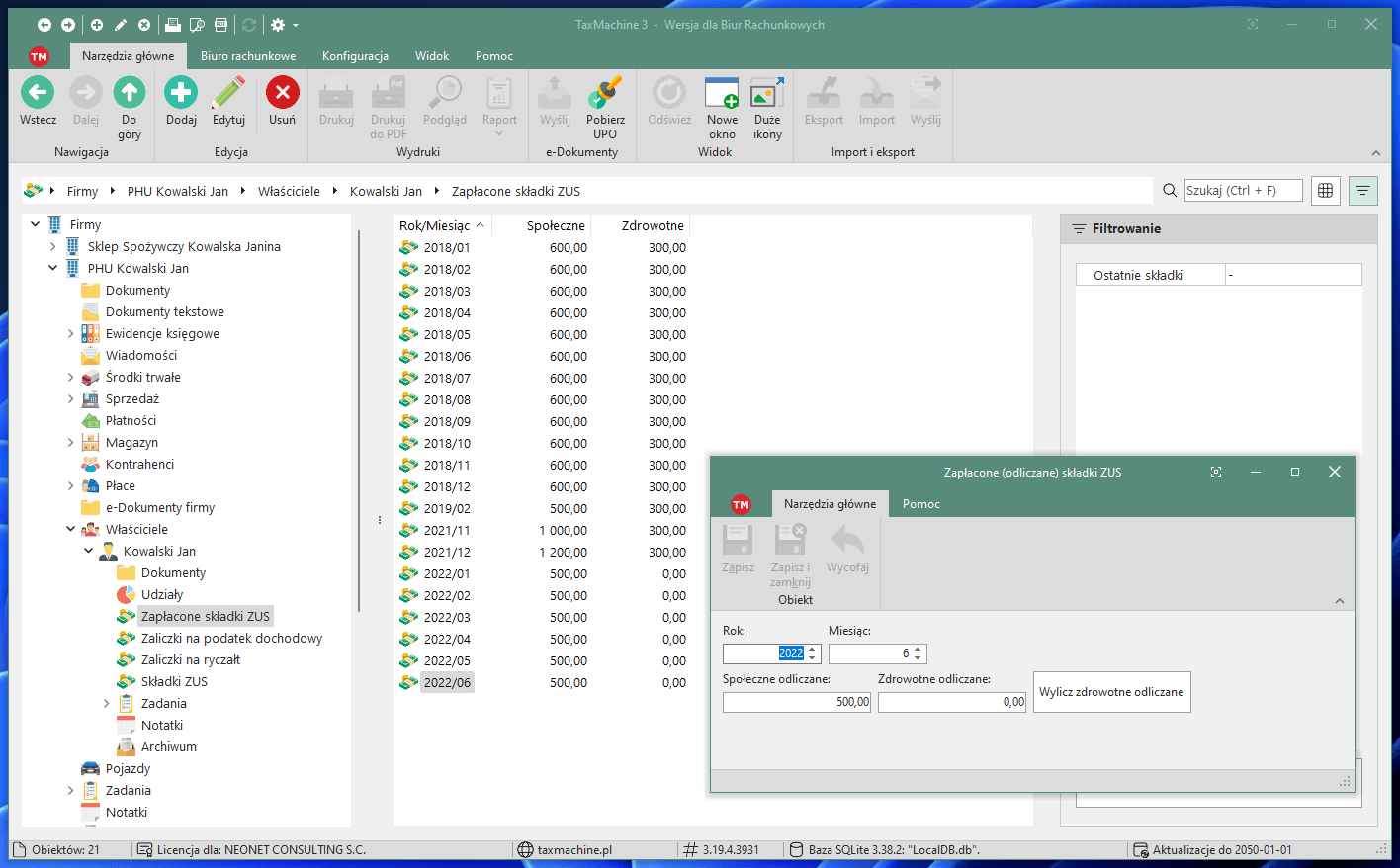Click the Do góry up arrow icon
This screenshot has height=868, width=1400.
pos(130,94)
